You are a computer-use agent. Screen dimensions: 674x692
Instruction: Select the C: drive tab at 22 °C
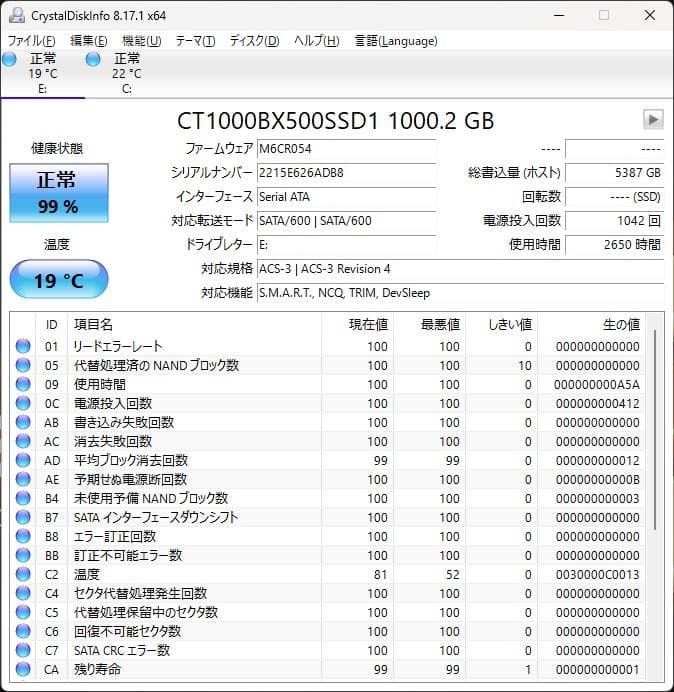click(126, 73)
